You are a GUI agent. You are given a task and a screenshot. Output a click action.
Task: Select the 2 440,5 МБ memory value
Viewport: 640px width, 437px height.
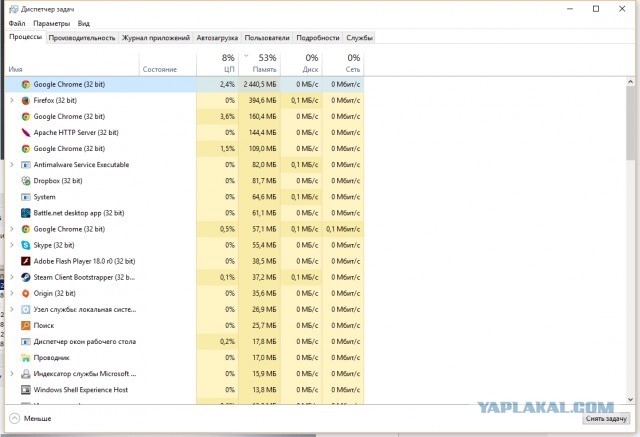260,84
